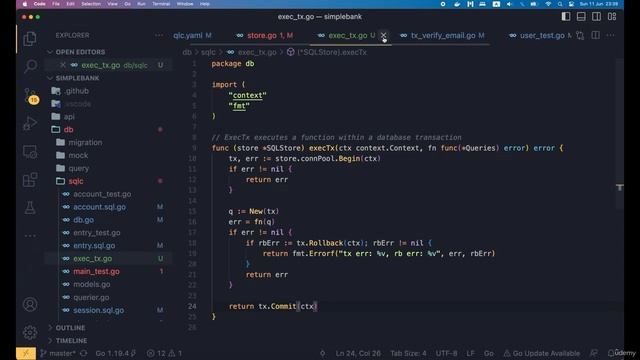Change Tab Size: 4 indentation setting
This screenshot has width=640, height=360.
tap(408, 353)
